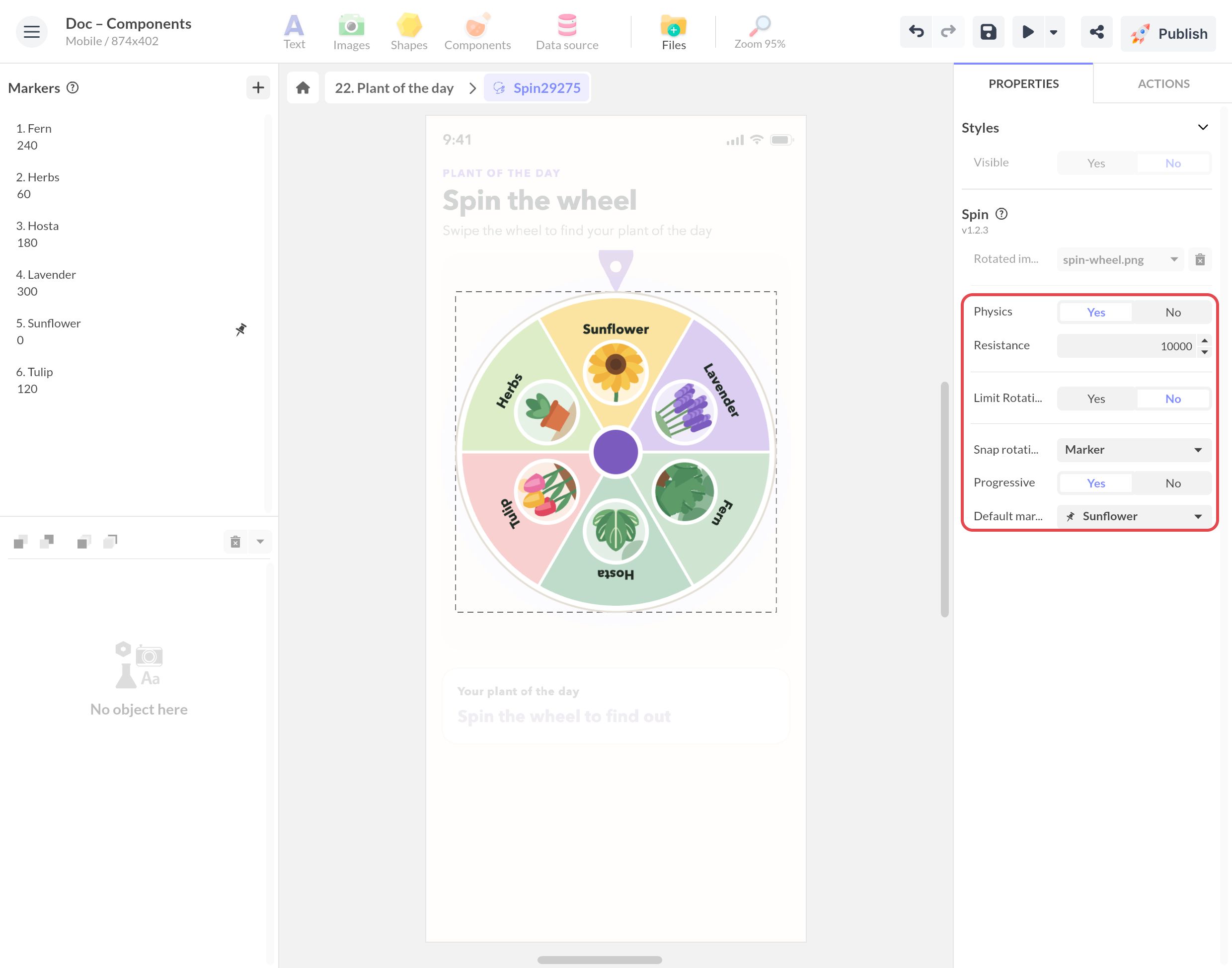Viewport: 1232px width, 968px height.
Task: Open Markers help icon
Action: click(x=73, y=87)
